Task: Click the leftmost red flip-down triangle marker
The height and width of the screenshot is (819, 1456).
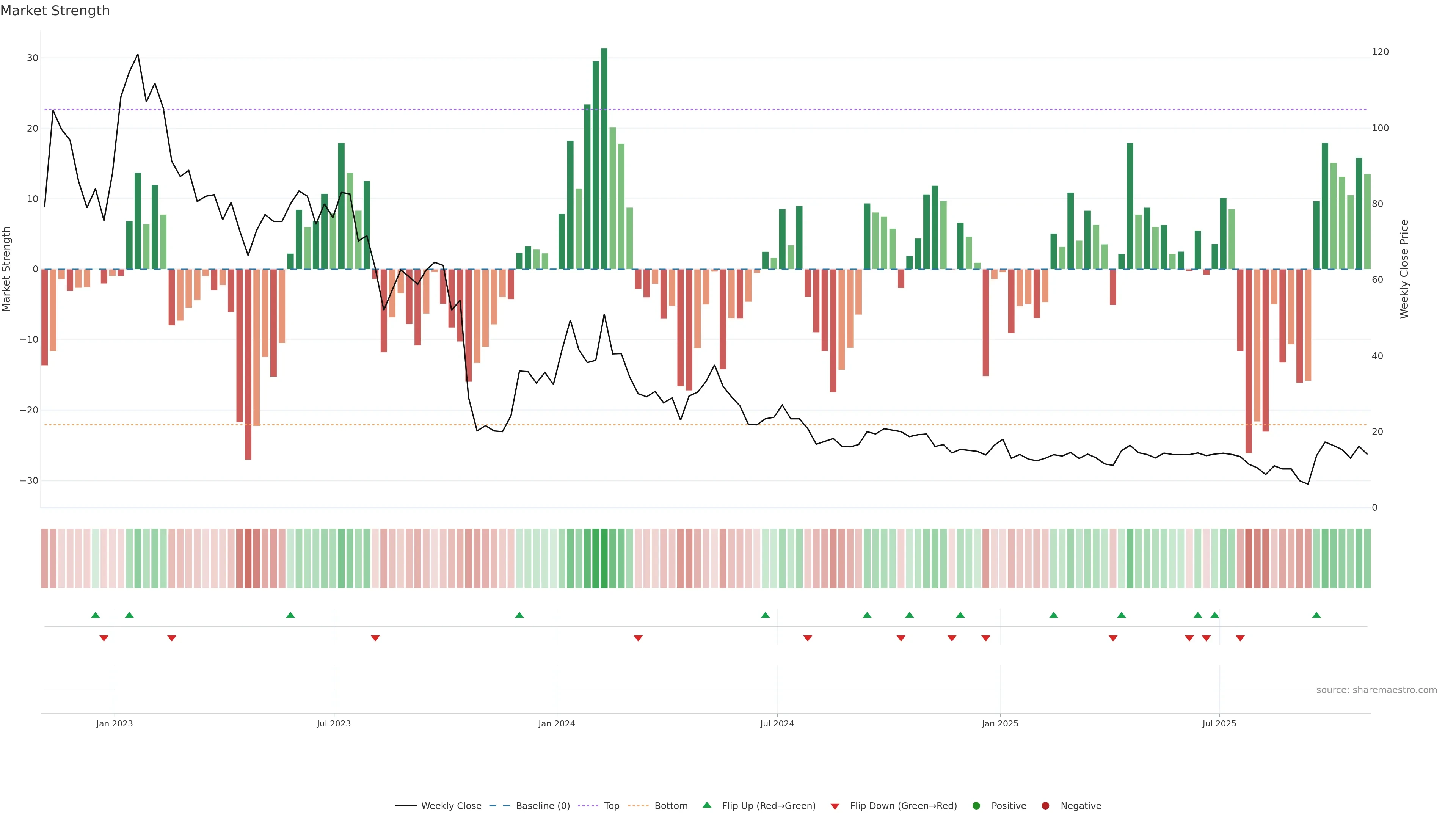Action: [x=104, y=638]
